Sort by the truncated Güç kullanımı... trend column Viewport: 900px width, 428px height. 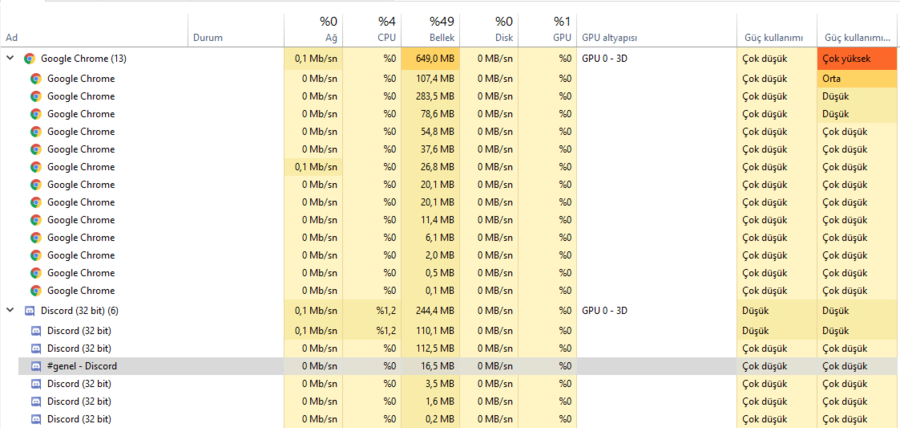coord(857,30)
